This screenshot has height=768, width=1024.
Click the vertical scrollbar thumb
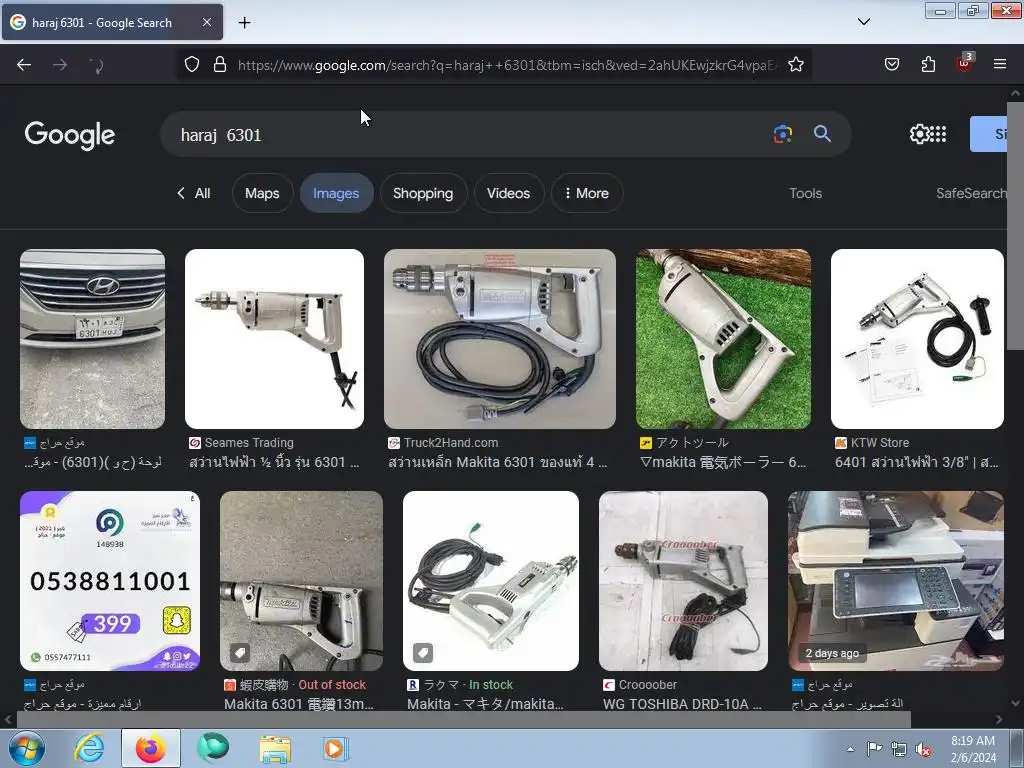click(1015, 226)
